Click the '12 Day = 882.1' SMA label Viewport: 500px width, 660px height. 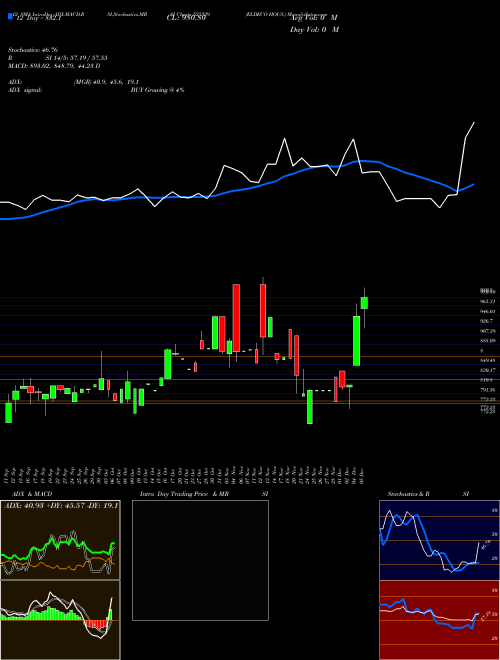click(39, 19)
